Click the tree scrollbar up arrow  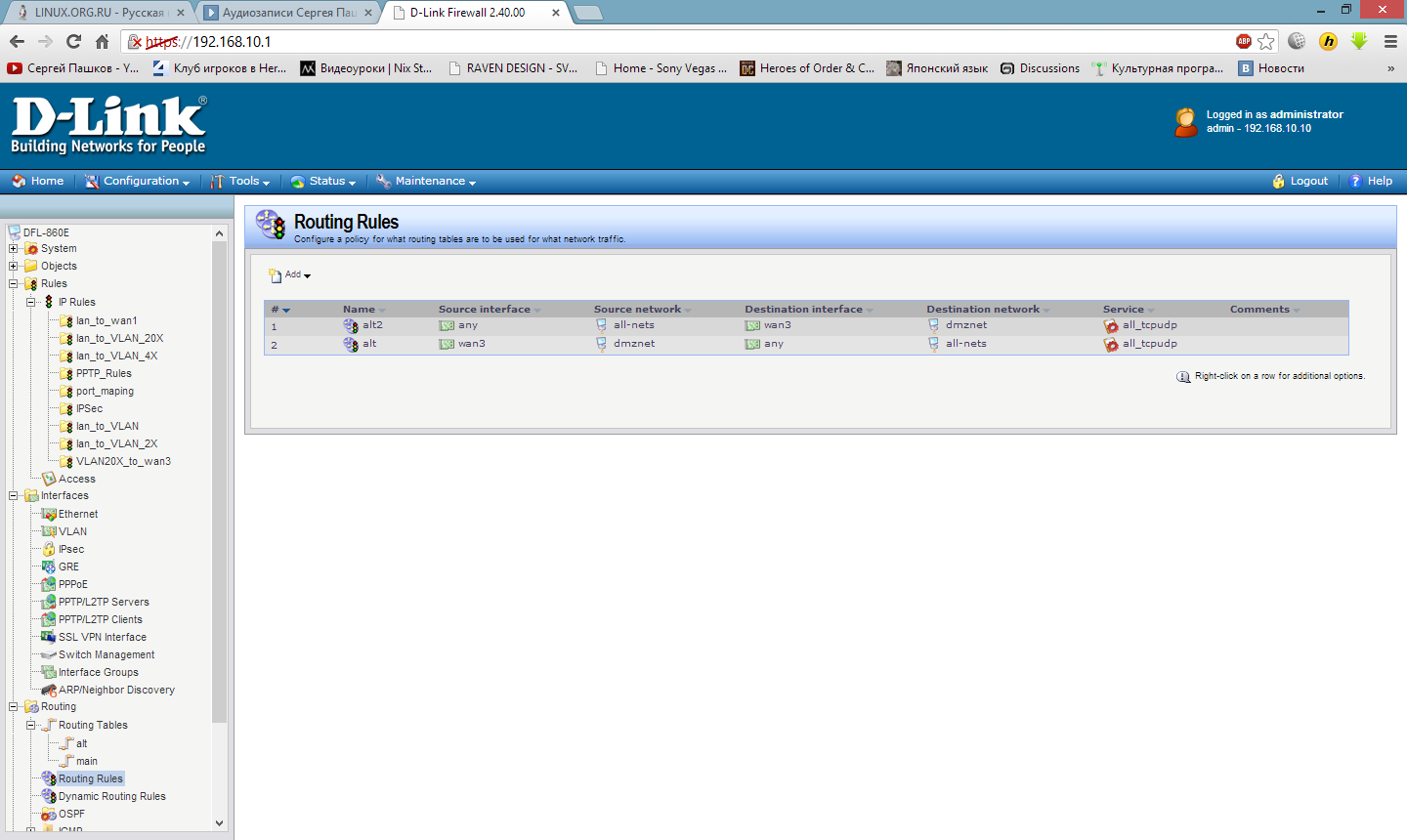[219, 233]
